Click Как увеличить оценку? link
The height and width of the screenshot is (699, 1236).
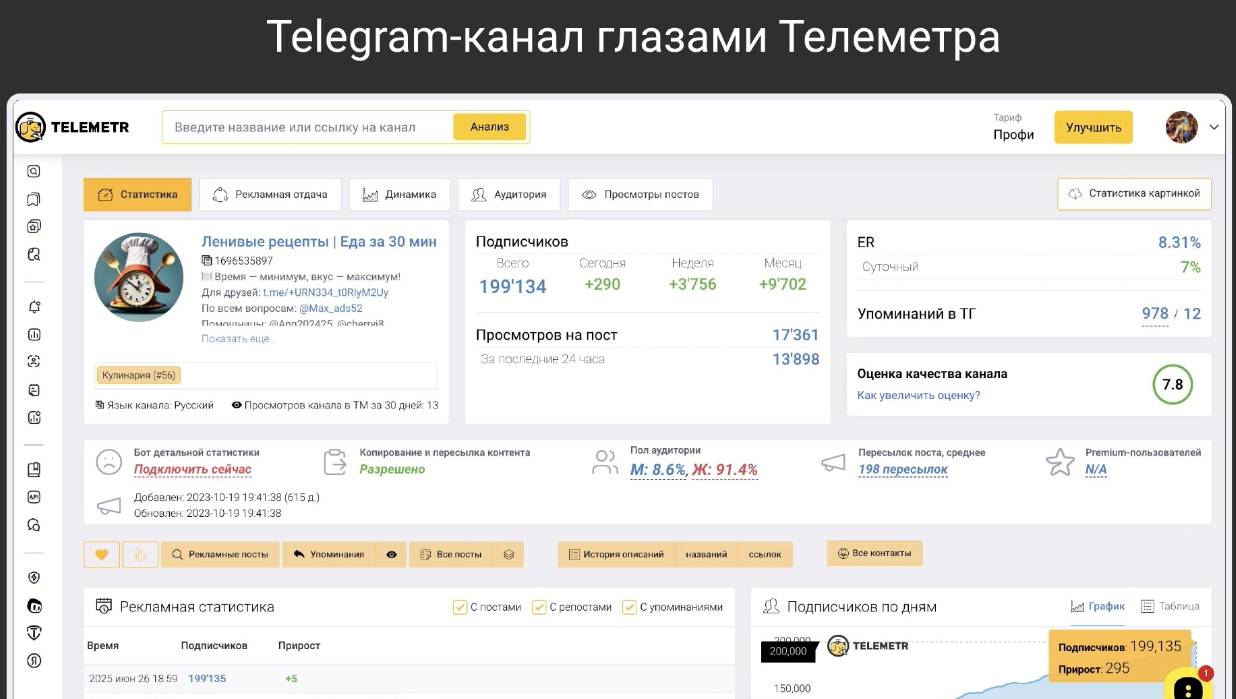pyautogui.click(x=918, y=395)
